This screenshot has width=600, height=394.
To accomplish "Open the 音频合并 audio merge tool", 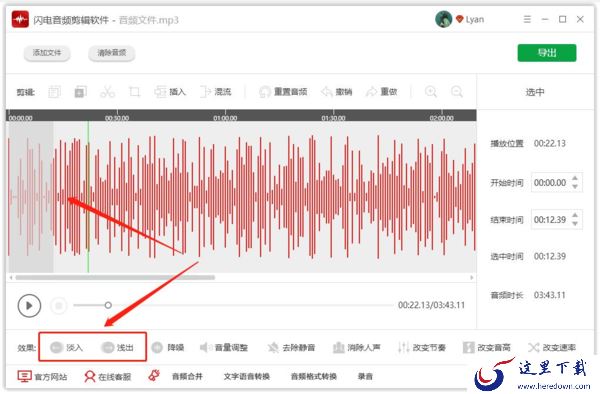I will (187, 376).
